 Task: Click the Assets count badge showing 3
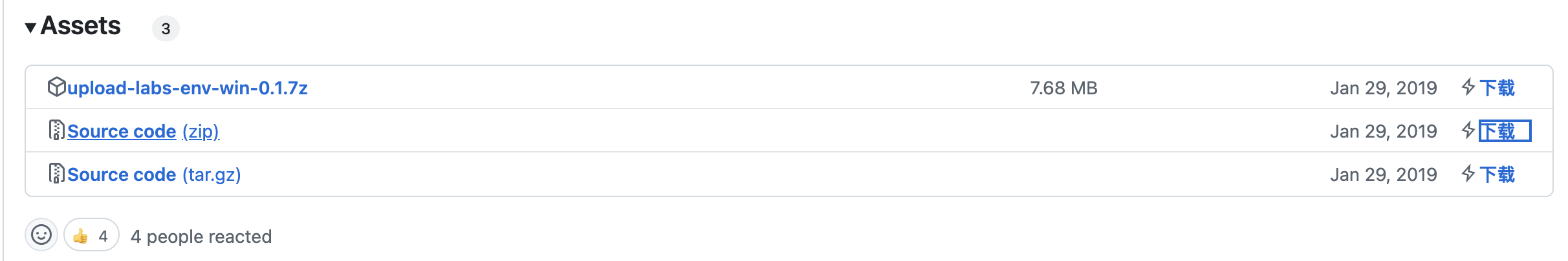pyautogui.click(x=166, y=28)
